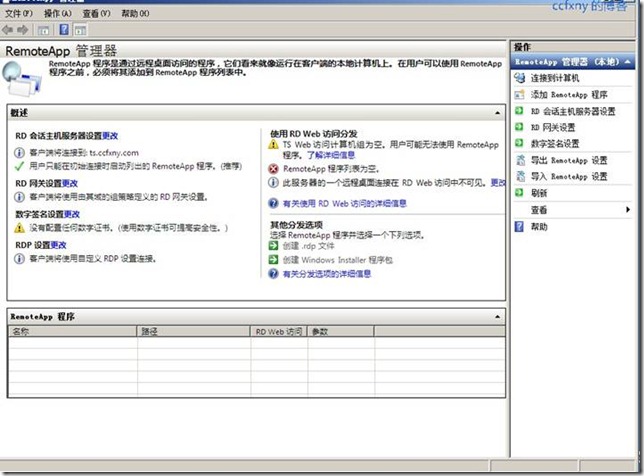Image resolution: width=644 pixels, height=476 pixels.
Task: Click the Forward arrow toolbar icon
Action: [x=23, y=30]
